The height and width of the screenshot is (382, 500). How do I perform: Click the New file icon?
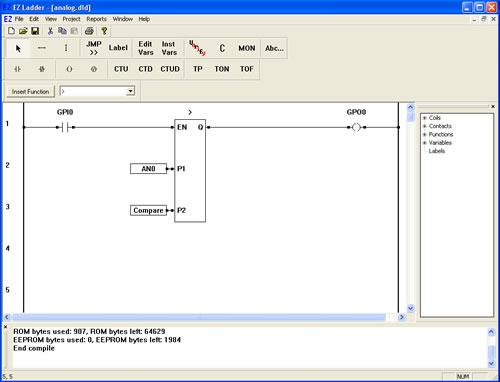[11, 31]
